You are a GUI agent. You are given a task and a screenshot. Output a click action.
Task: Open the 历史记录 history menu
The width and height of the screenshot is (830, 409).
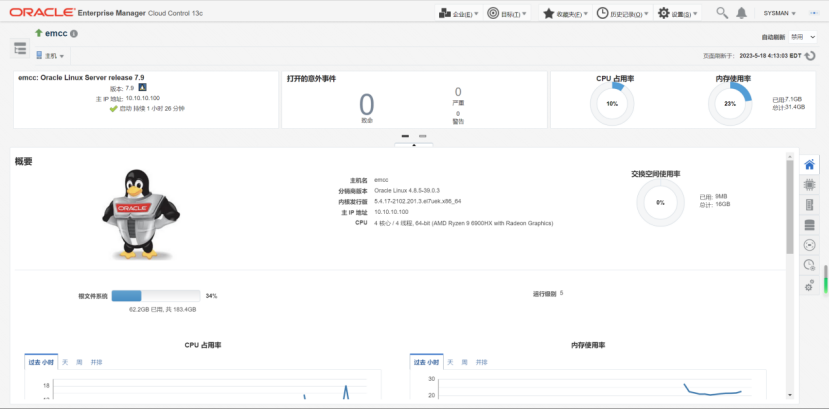tap(622, 13)
